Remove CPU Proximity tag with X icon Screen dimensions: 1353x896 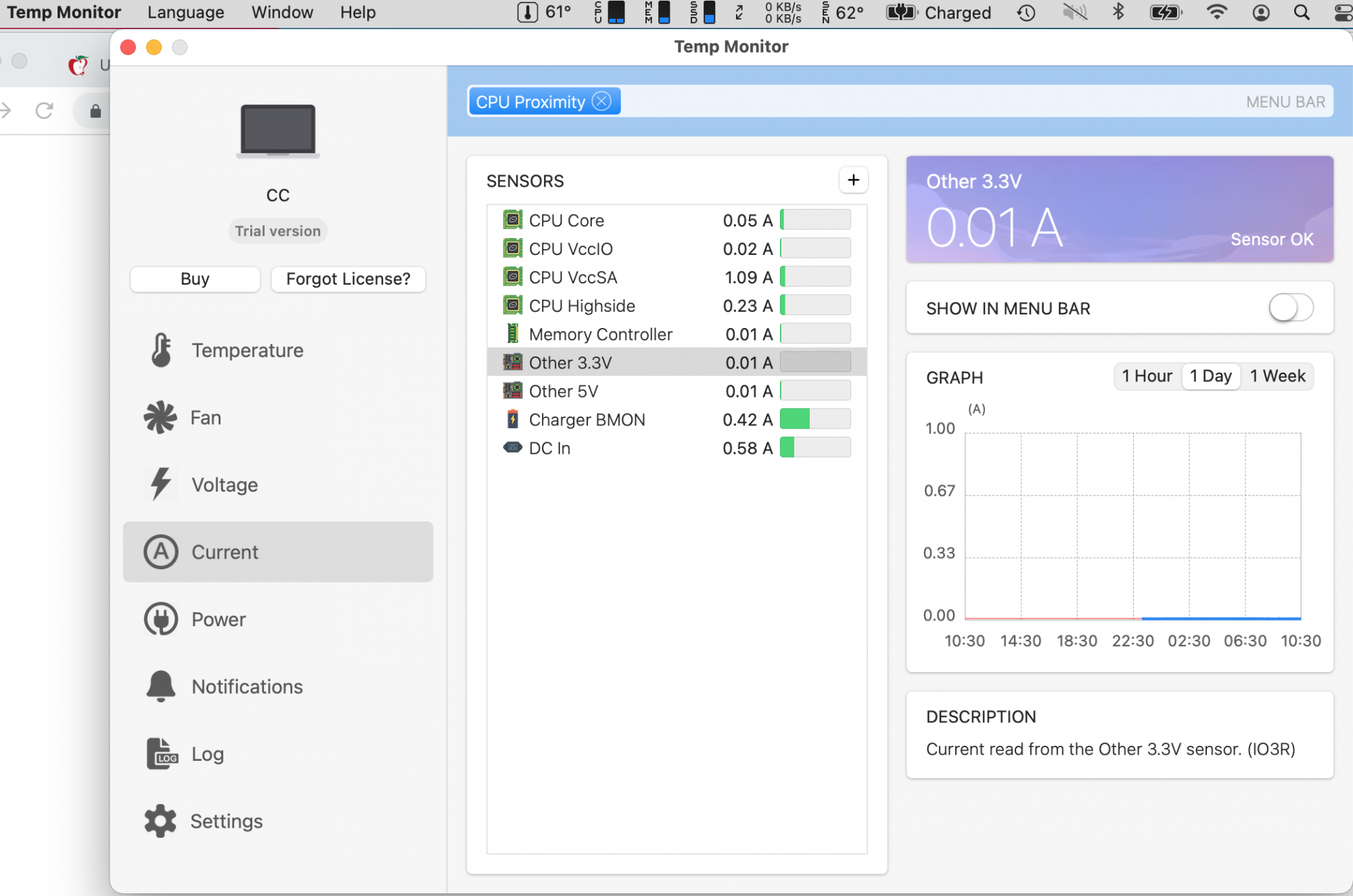tap(601, 101)
